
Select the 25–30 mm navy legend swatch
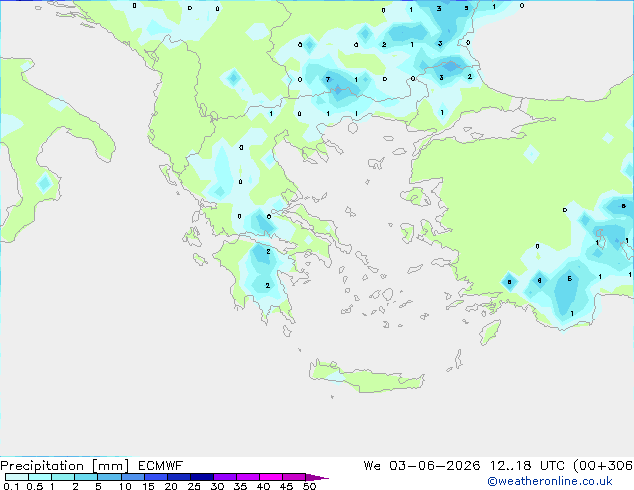click(202, 477)
